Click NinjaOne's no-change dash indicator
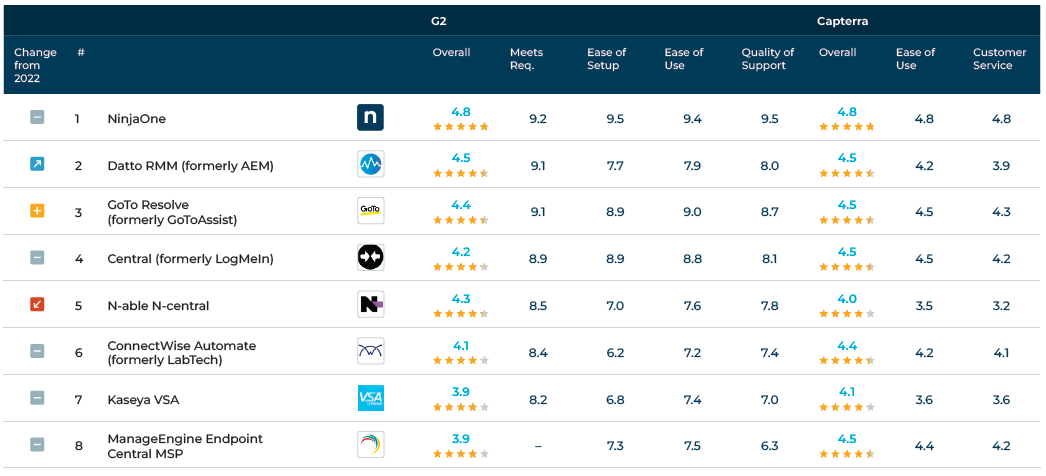This screenshot has height=476, width=1046. 37,118
